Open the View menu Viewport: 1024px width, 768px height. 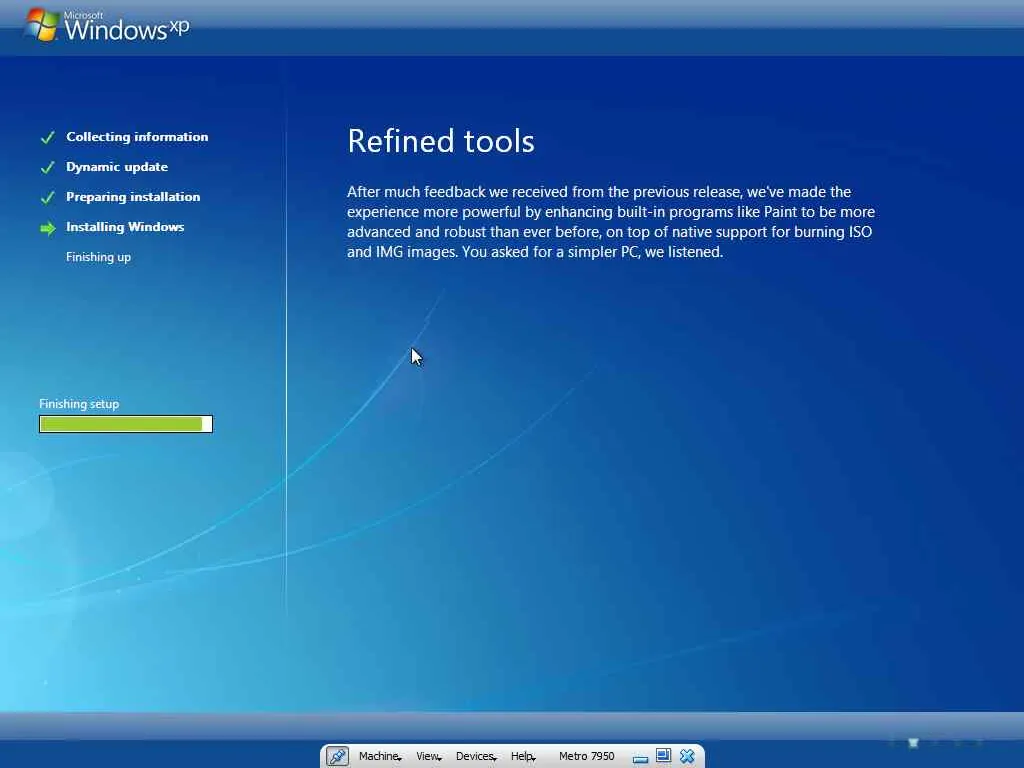(x=428, y=756)
